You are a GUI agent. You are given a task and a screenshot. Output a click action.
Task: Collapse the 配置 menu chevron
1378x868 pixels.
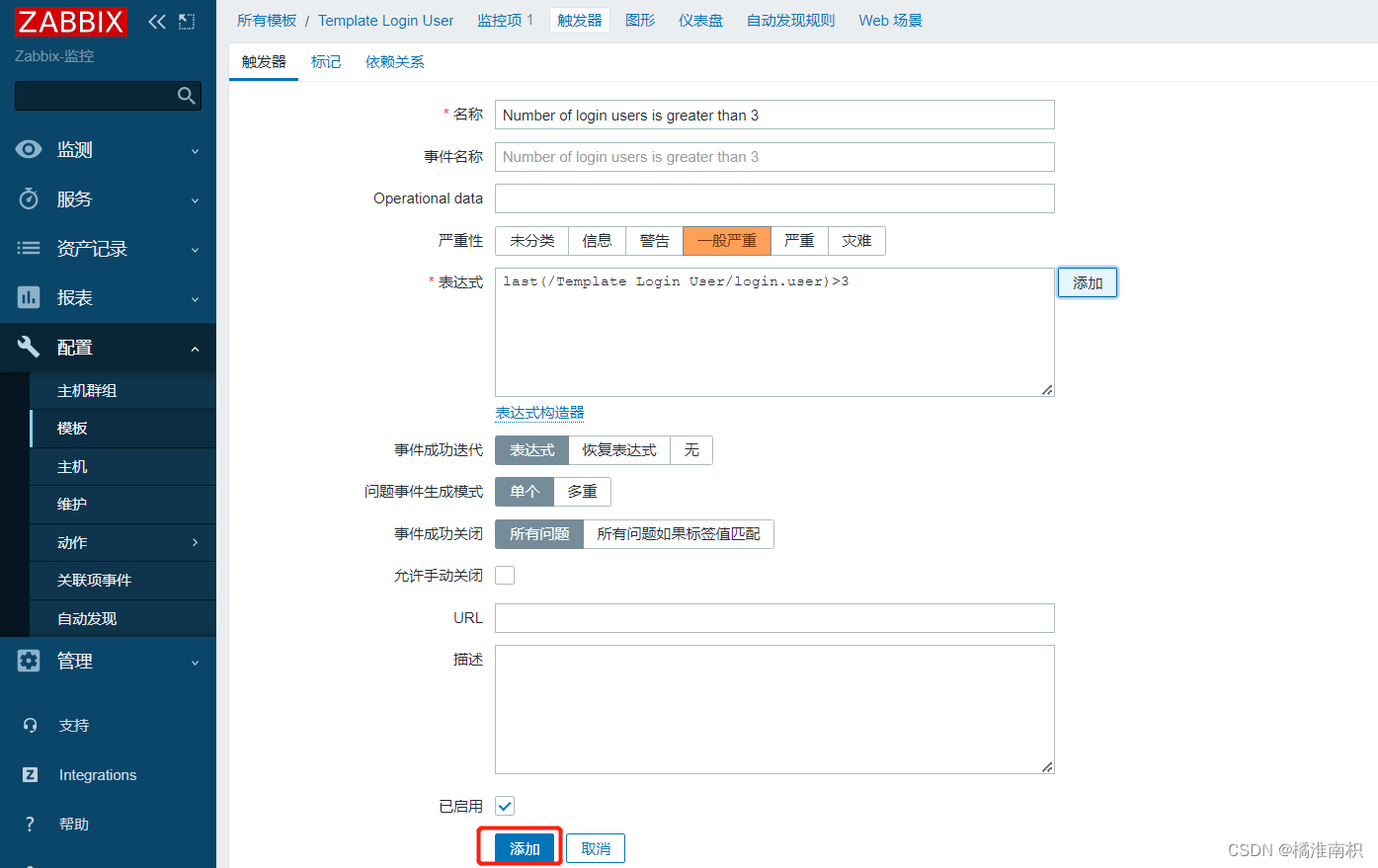pyautogui.click(x=195, y=349)
